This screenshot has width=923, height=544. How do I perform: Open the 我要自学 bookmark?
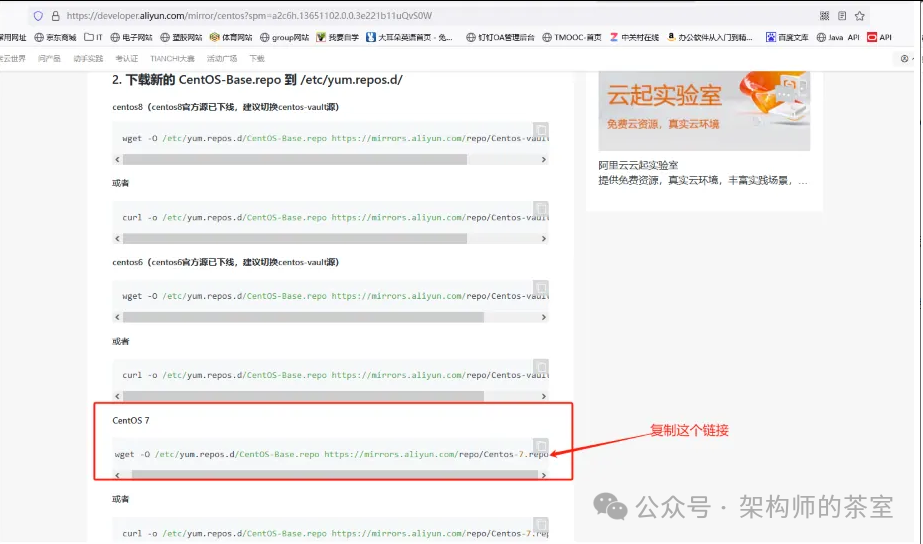coord(337,37)
